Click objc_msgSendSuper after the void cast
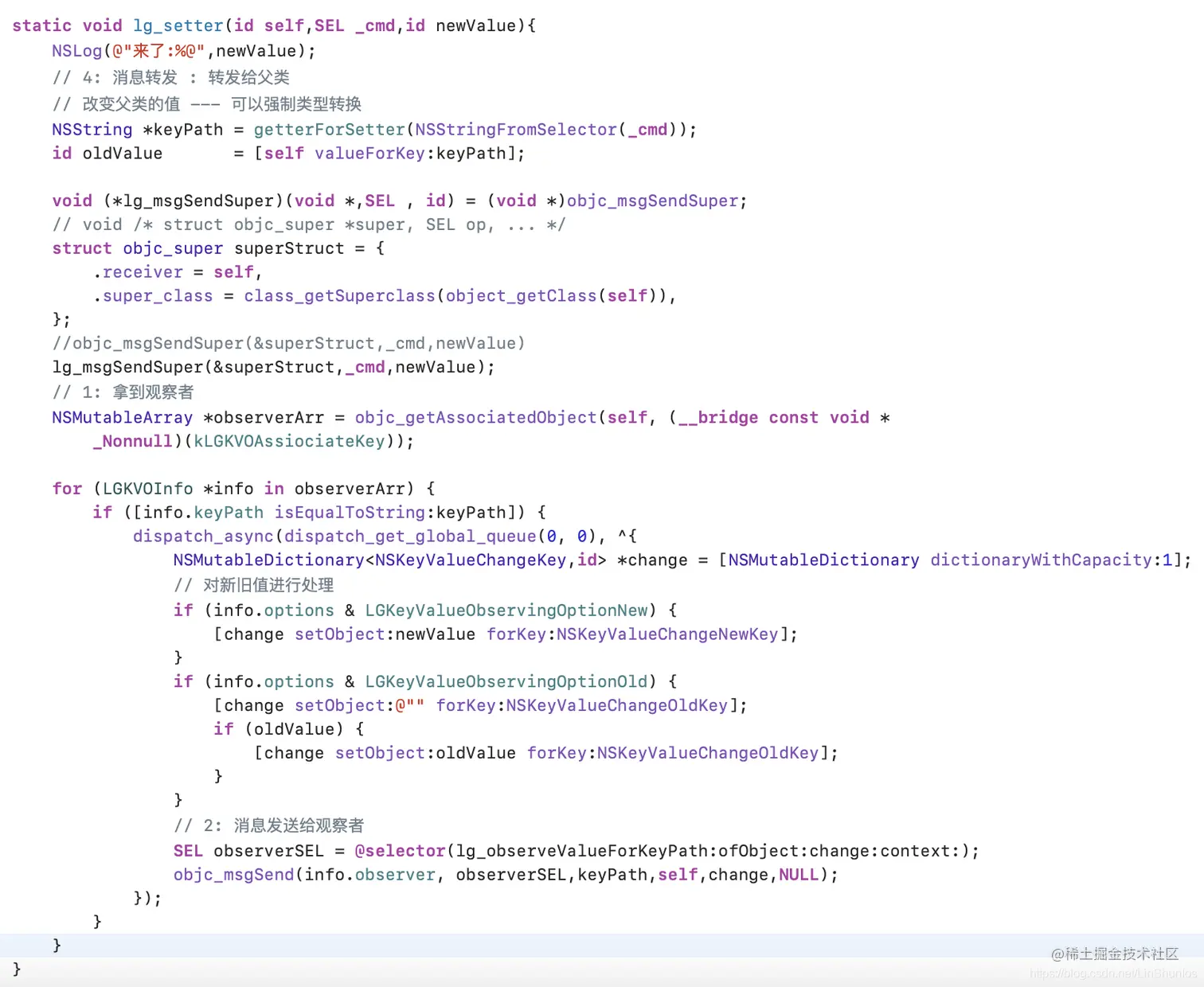This screenshot has height=987, width=1204. (652, 201)
